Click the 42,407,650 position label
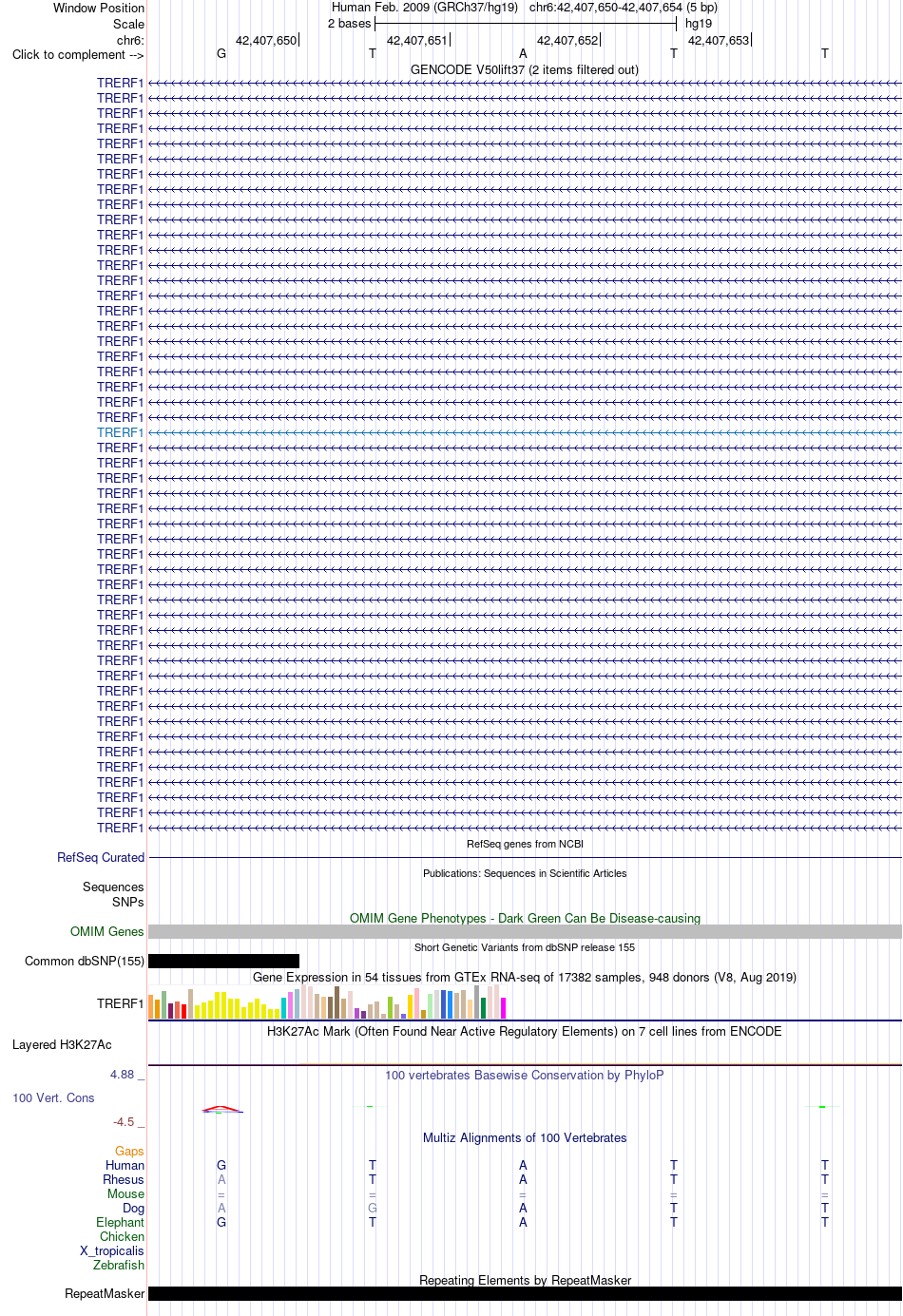Screen dimensions: 903x1316 pyautogui.click(x=266, y=40)
